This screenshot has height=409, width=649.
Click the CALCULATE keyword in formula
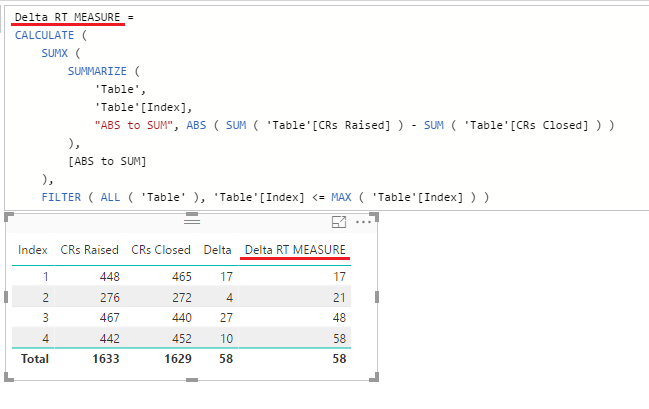44,35
